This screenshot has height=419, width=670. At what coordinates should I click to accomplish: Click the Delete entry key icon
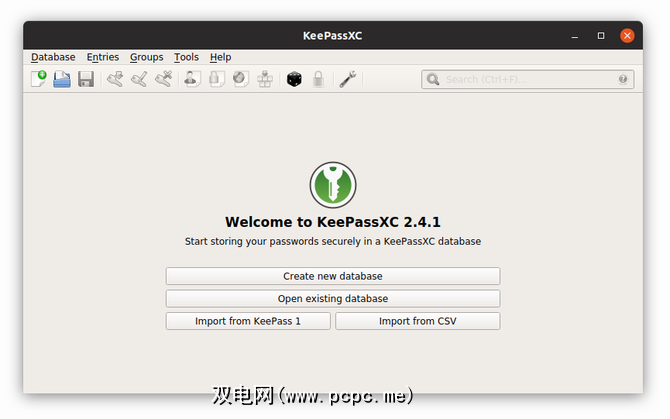coord(164,79)
